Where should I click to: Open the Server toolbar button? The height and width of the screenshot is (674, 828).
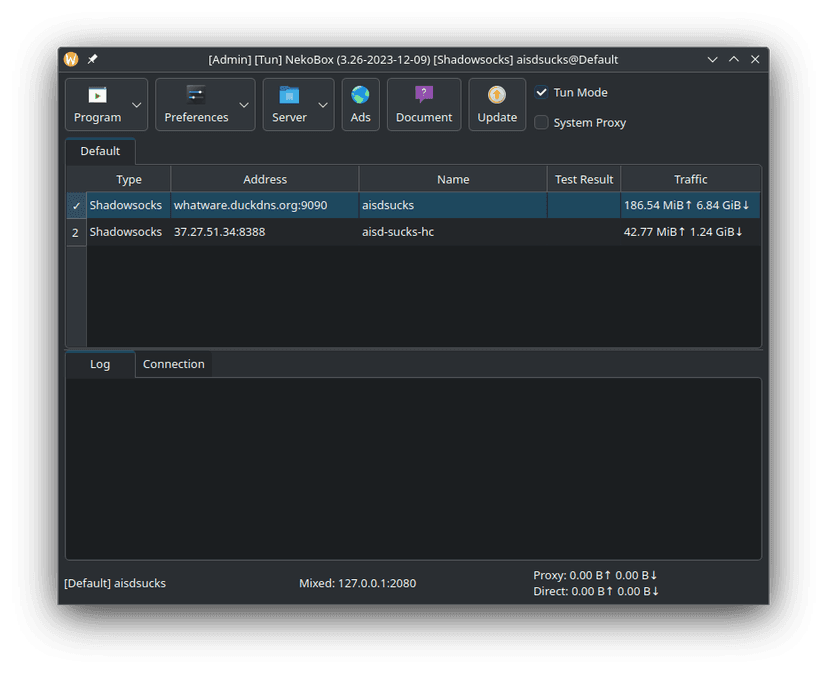tap(298, 104)
